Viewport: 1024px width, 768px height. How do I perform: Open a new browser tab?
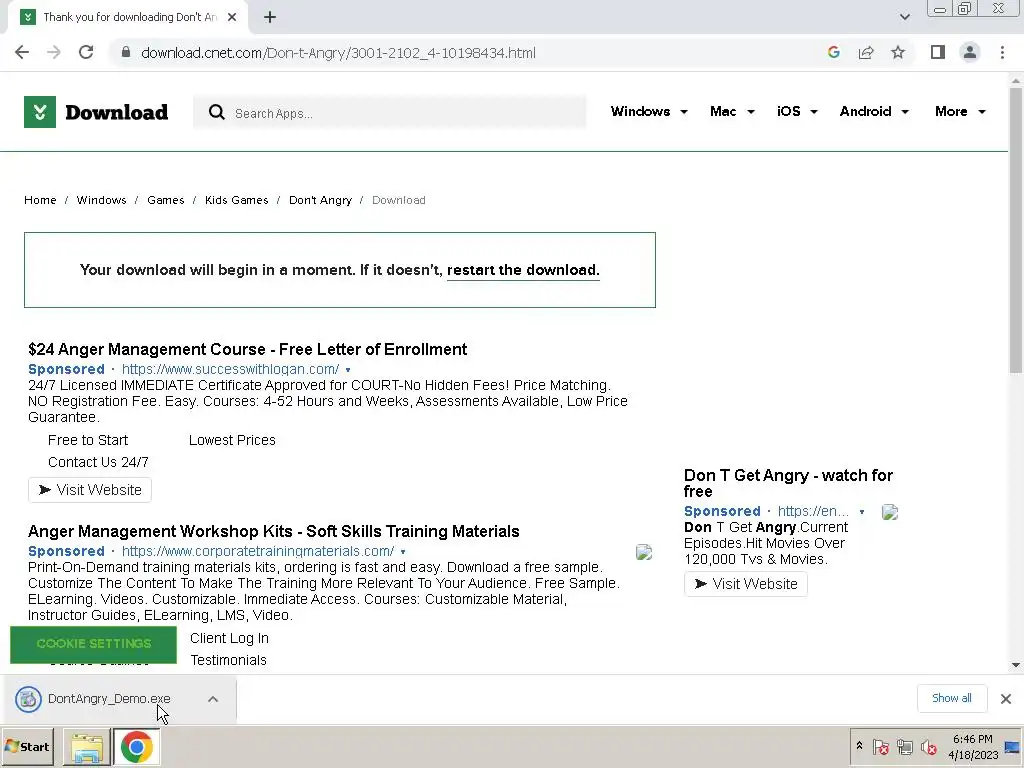point(270,17)
